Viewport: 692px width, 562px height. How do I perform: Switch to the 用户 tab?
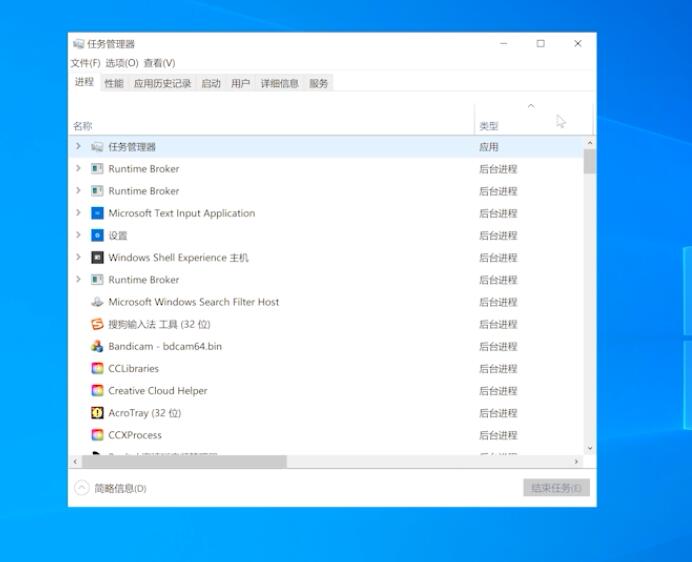pos(241,83)
